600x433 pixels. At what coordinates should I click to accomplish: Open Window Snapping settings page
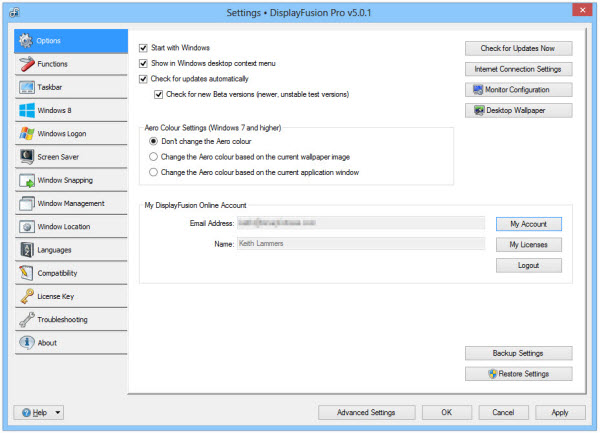coord(71,180)
